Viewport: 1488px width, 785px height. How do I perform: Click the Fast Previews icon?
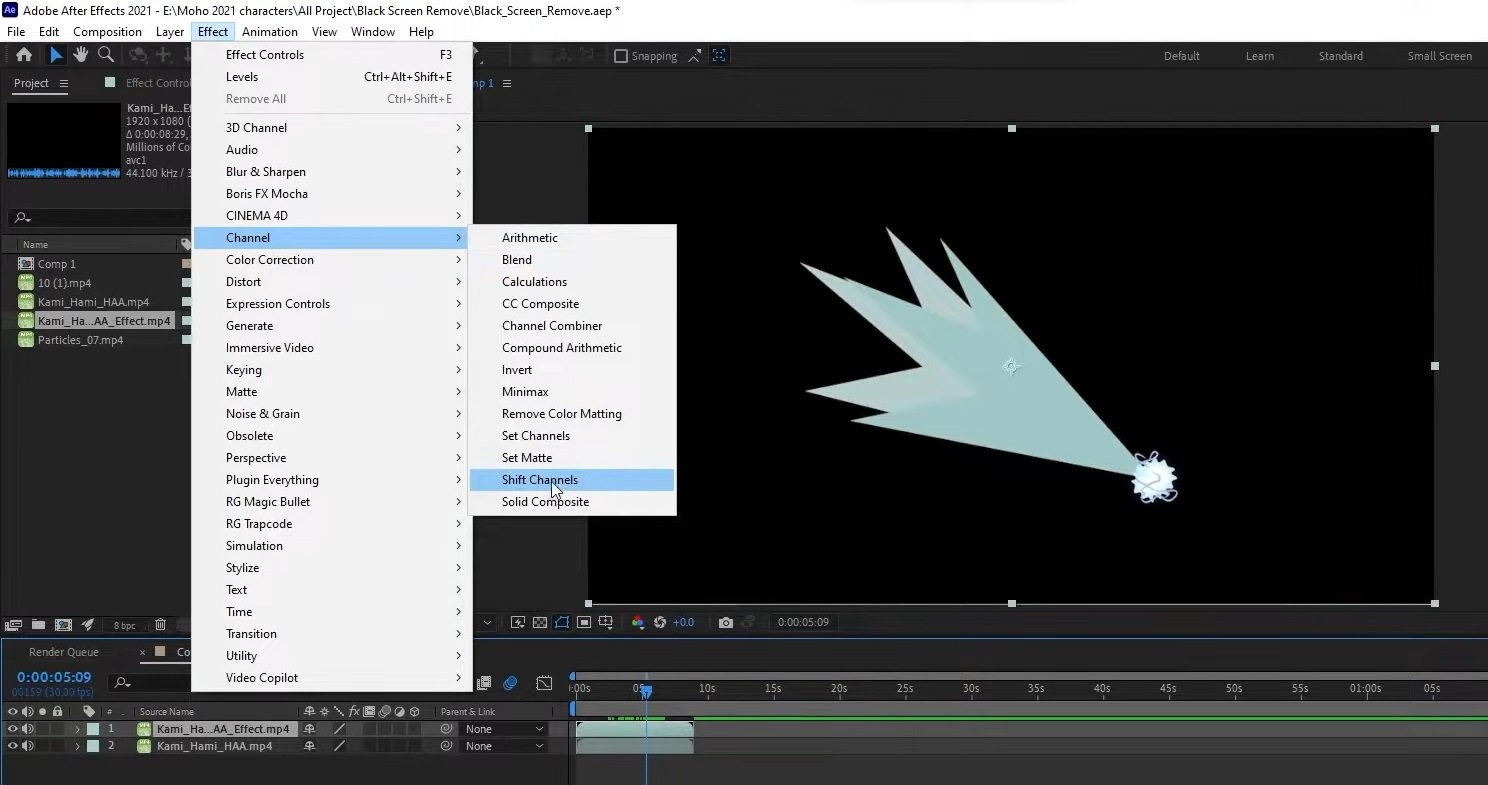point(518,622)
